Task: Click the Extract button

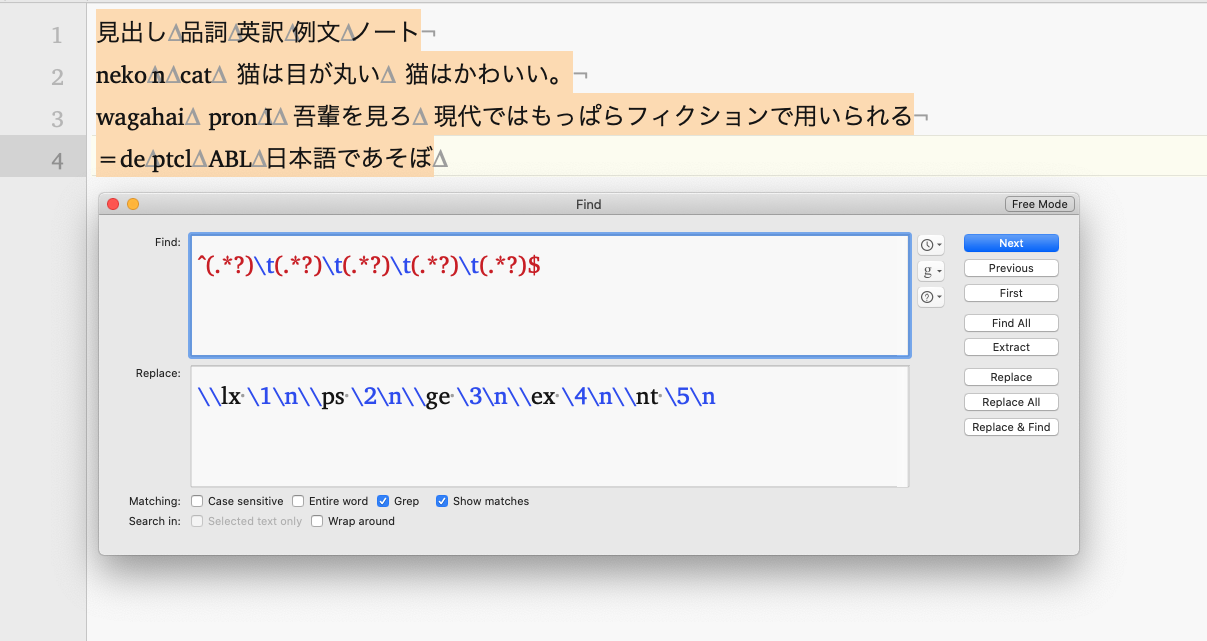Action: [1010, 346]
